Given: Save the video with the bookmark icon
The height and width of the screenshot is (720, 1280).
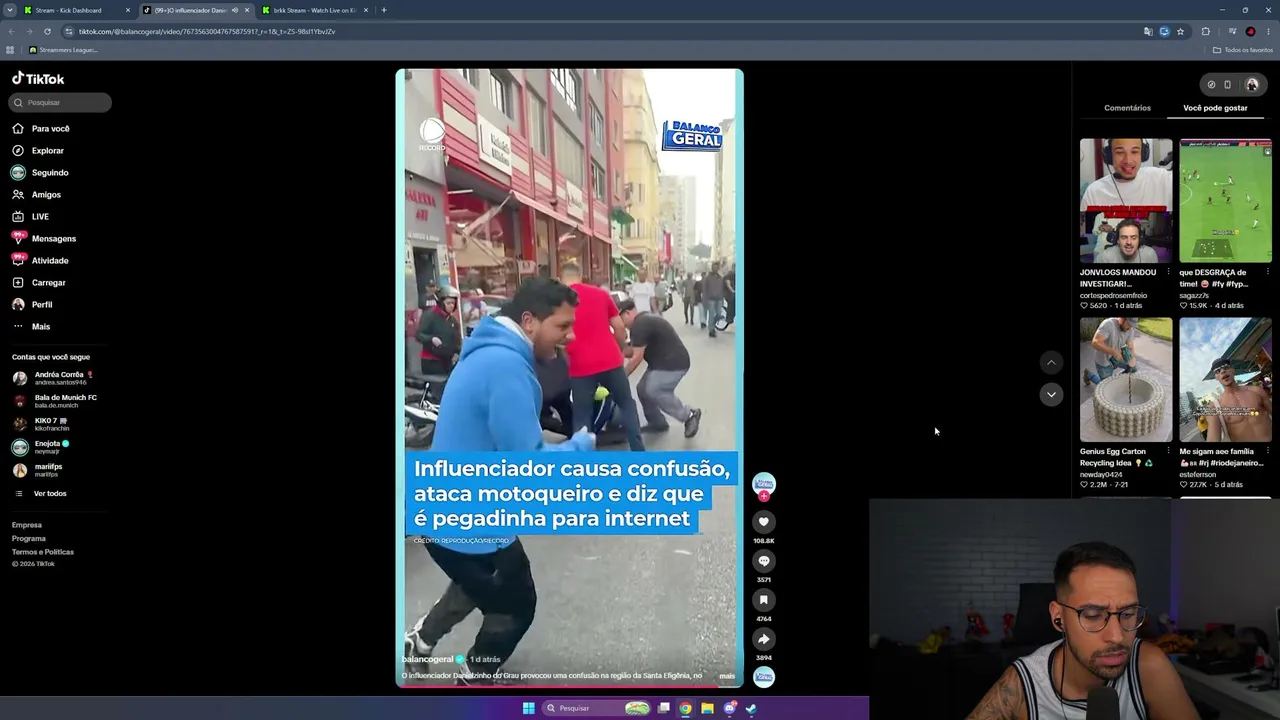Looking at the screenshot, I should click(x=763, y=600).
